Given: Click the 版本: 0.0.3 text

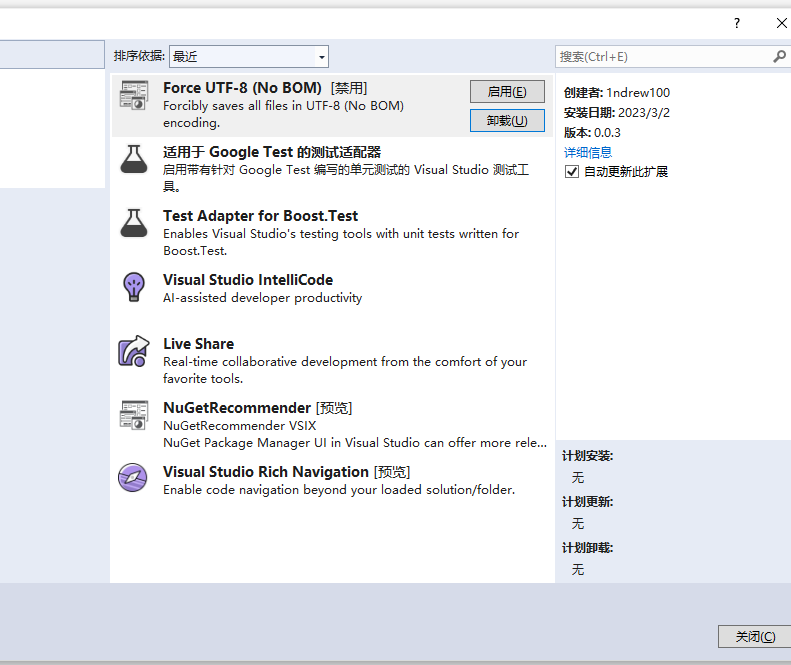Looking at the screenshot, I should point(592,133).
